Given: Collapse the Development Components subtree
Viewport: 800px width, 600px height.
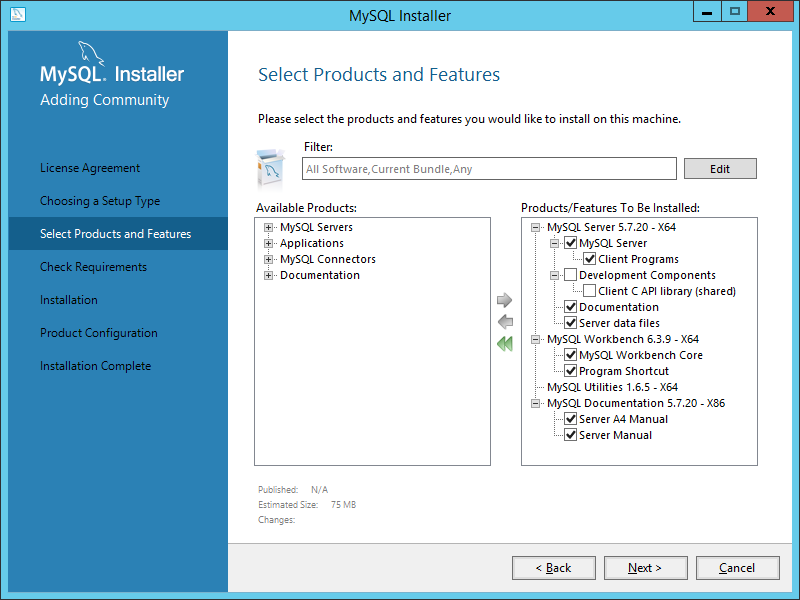Looking at the screenshot, I should pyautogui.click(x=554, y=276).
